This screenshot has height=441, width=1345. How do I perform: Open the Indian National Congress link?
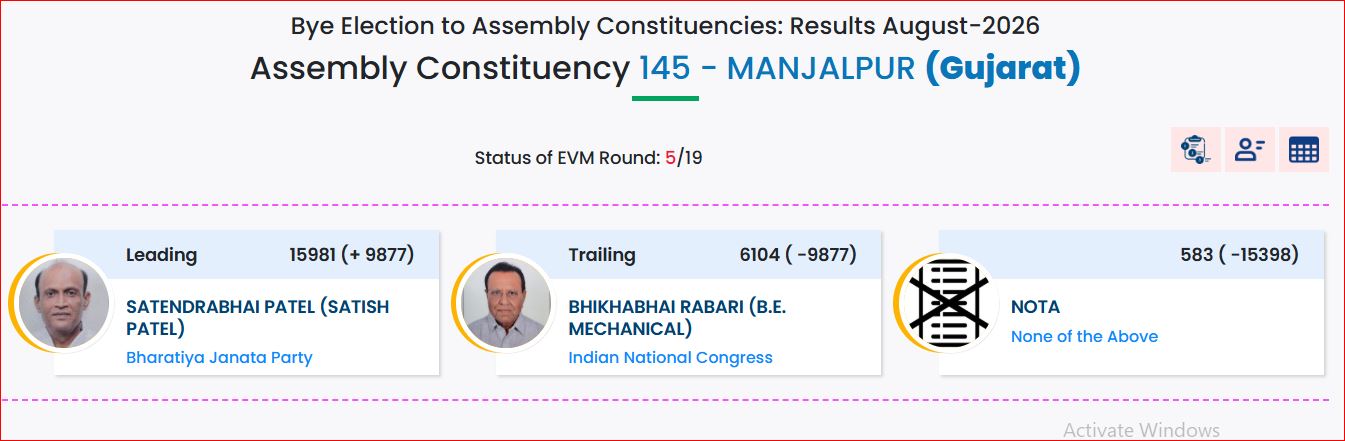point(670,357)
